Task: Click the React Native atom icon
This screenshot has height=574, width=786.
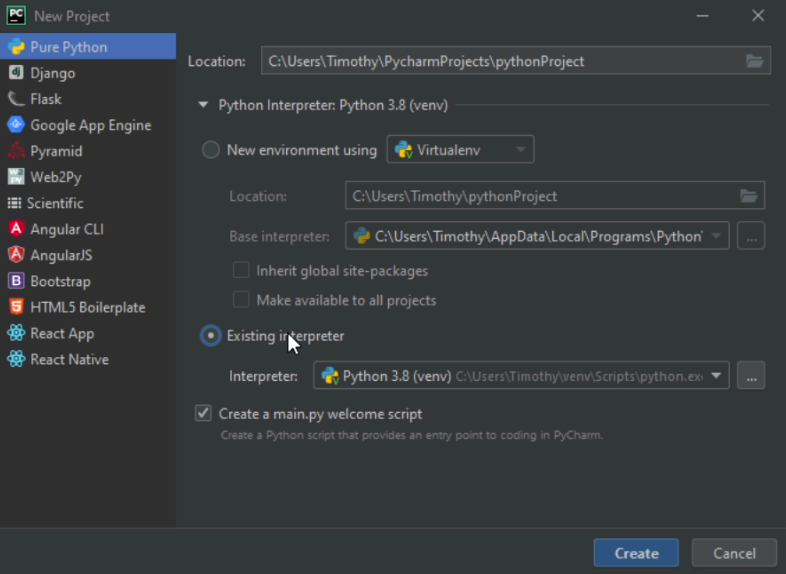Action: click(16, 359)
